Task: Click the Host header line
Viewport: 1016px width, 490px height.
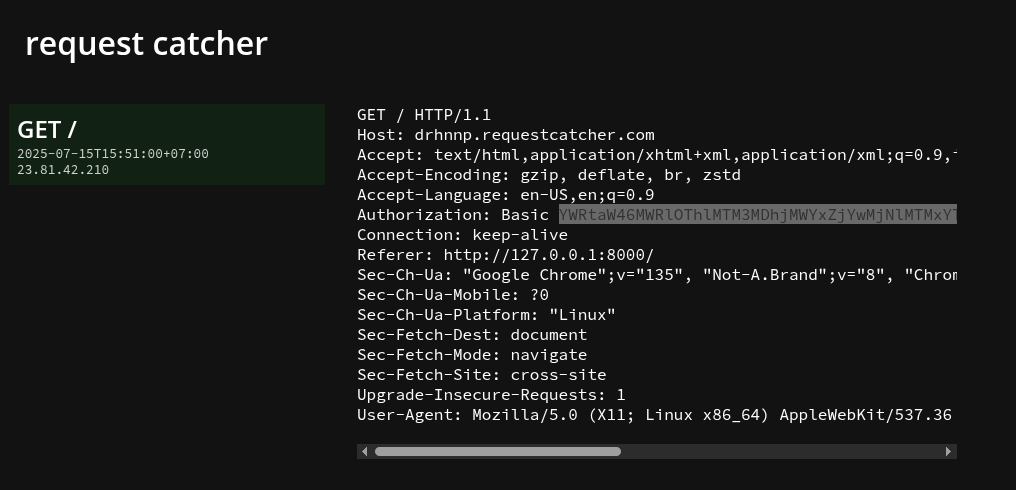Action: (505, 135)
